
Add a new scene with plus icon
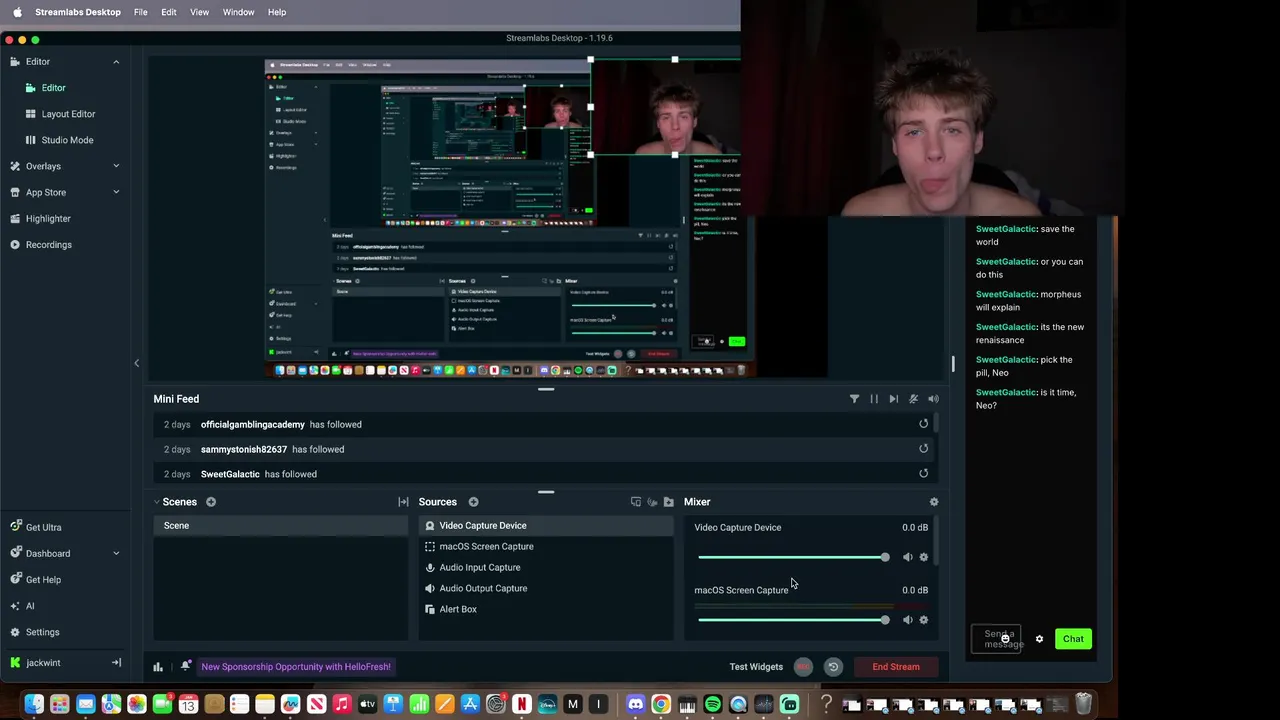(x=211, y=502)
